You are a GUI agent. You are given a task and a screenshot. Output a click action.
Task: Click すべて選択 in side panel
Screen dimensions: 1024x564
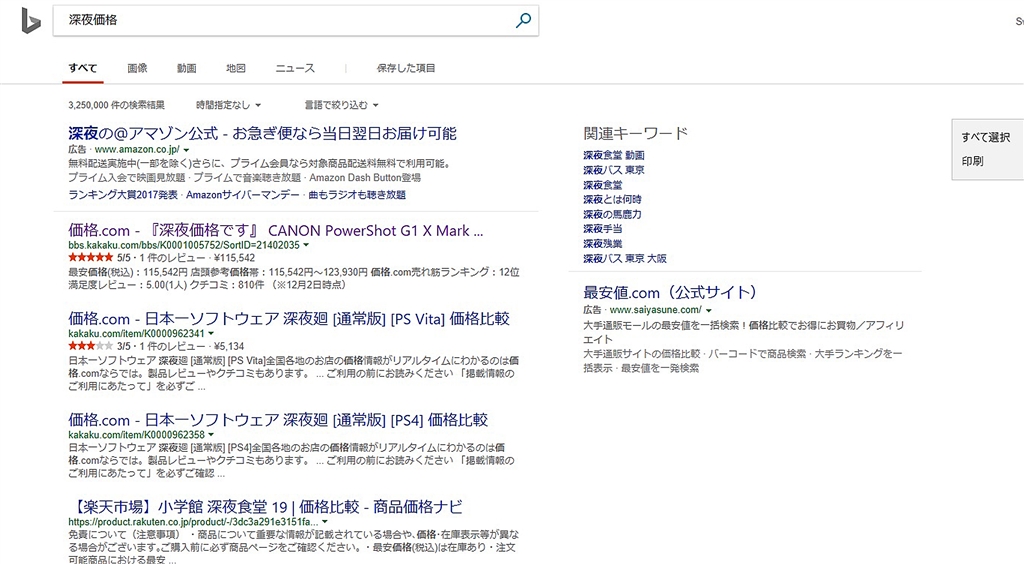coord(985,137)
